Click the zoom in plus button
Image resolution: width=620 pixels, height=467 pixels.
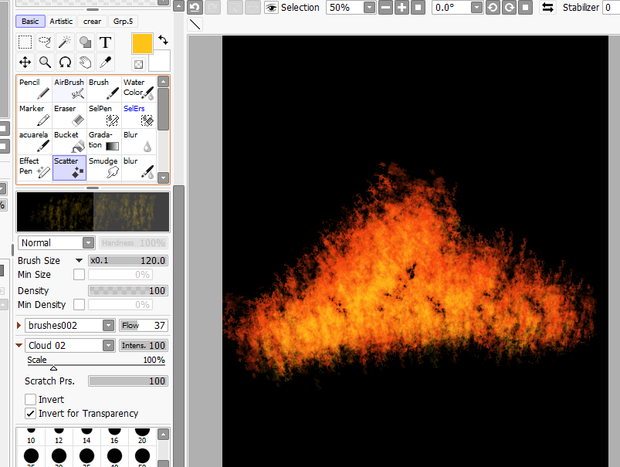(402, 8)
